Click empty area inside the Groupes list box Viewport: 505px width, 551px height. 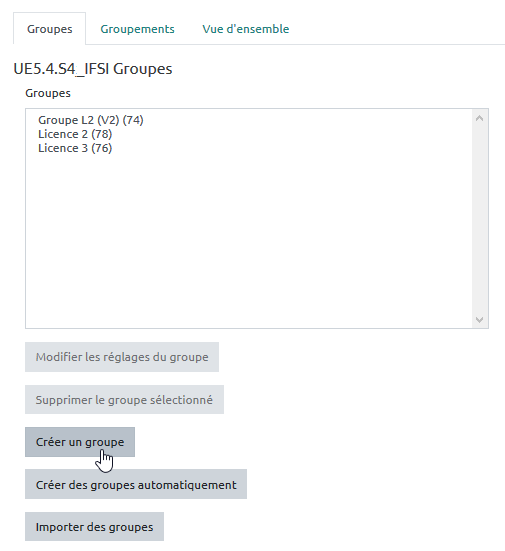coord(246,239)
